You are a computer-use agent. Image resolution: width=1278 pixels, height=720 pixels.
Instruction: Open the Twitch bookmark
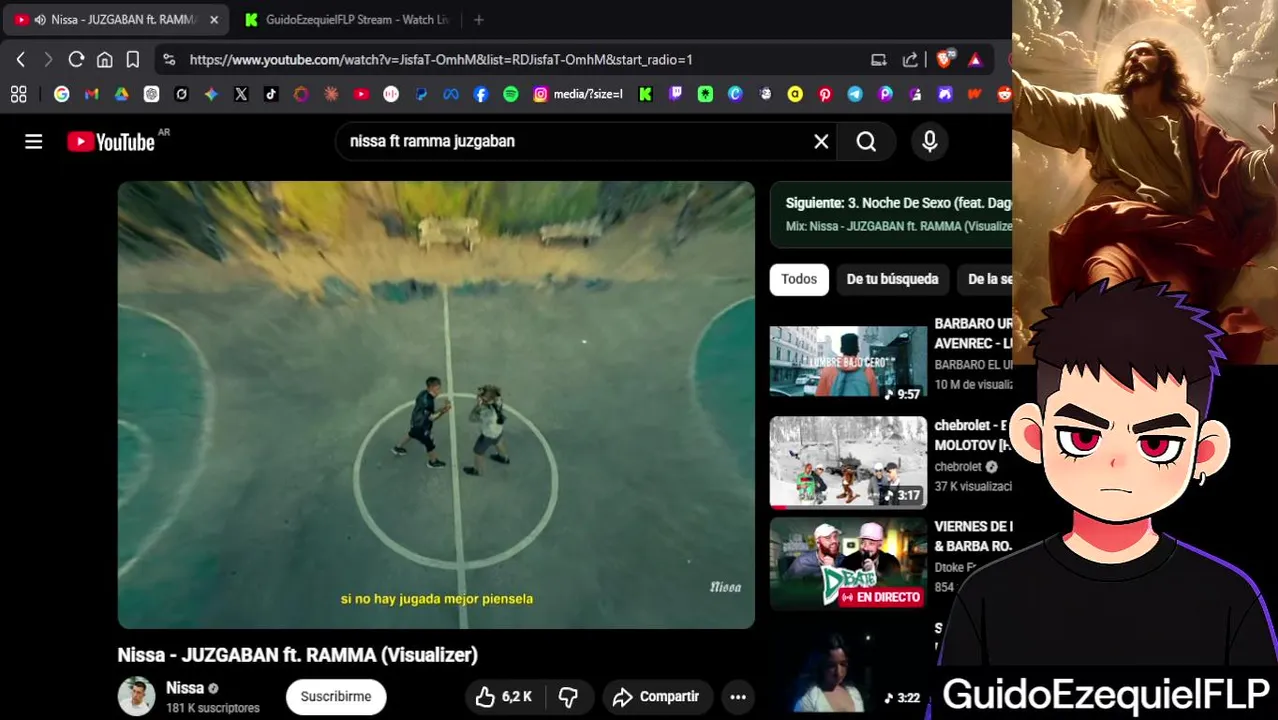click(675, 94)
